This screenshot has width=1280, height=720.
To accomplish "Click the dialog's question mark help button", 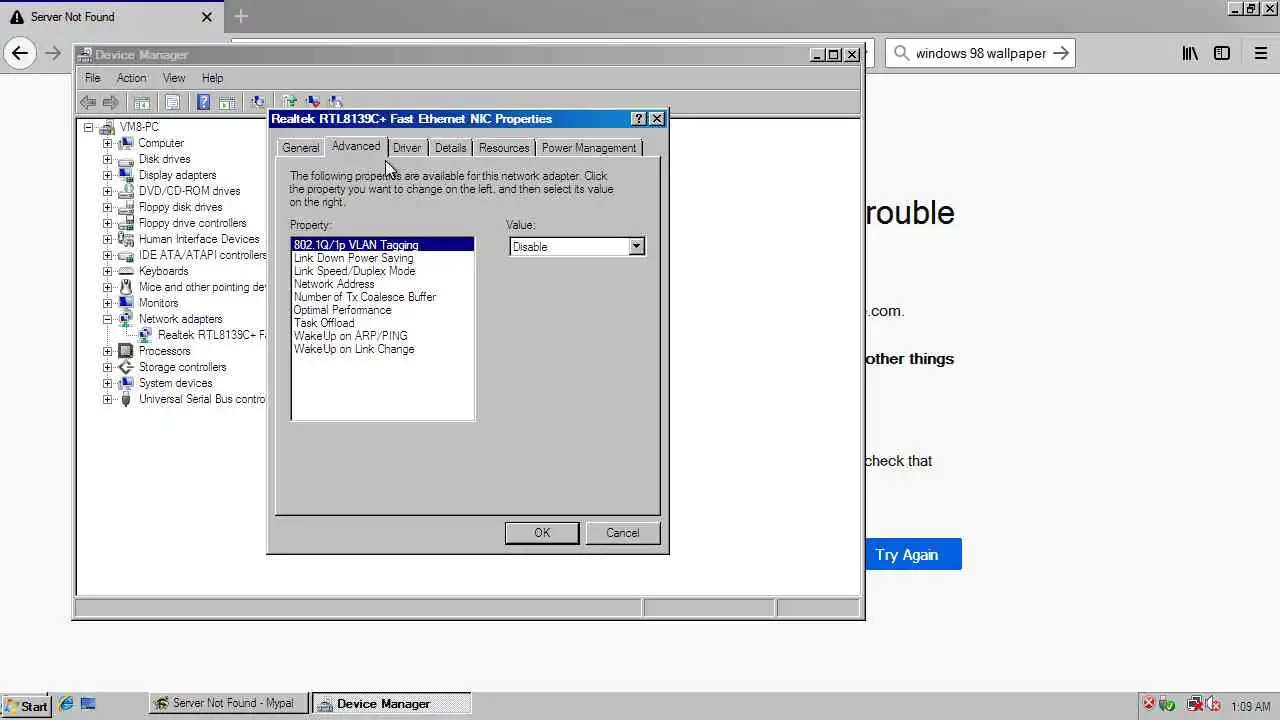I will click(x=639, y=118).
